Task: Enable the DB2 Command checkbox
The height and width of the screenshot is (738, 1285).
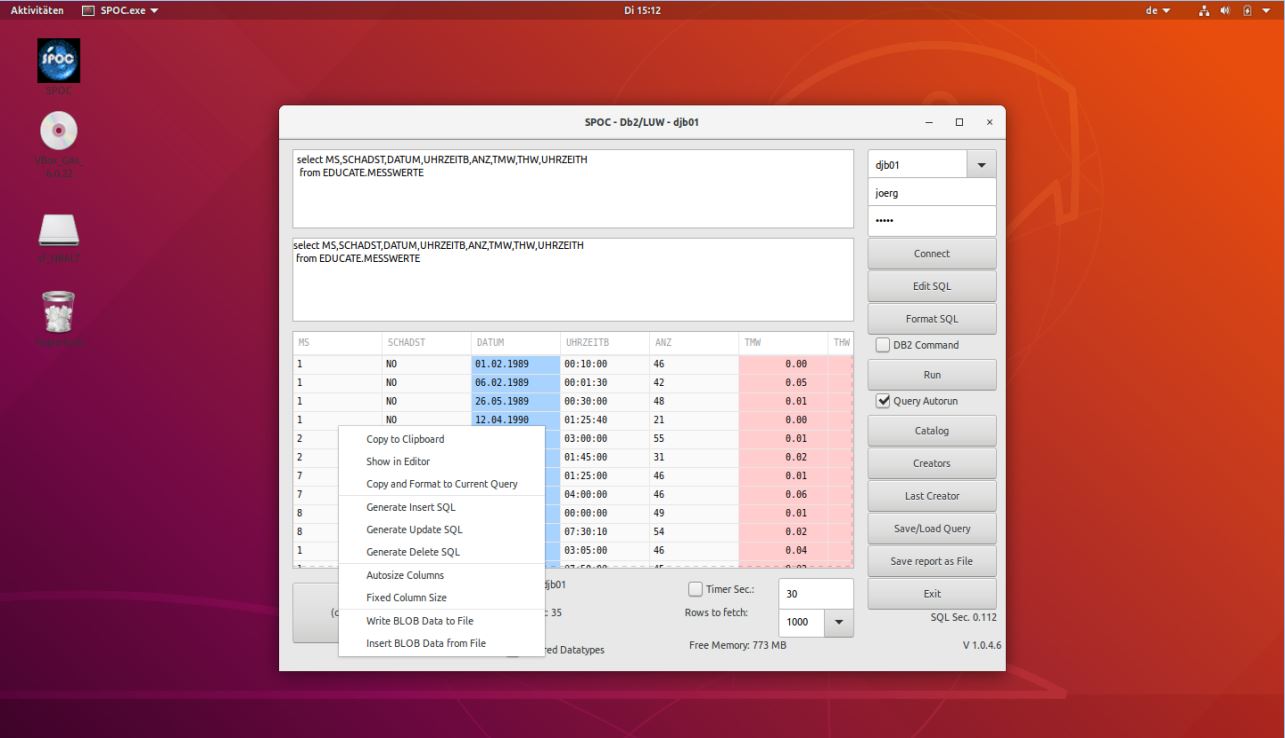Action: tap(884, 345)
